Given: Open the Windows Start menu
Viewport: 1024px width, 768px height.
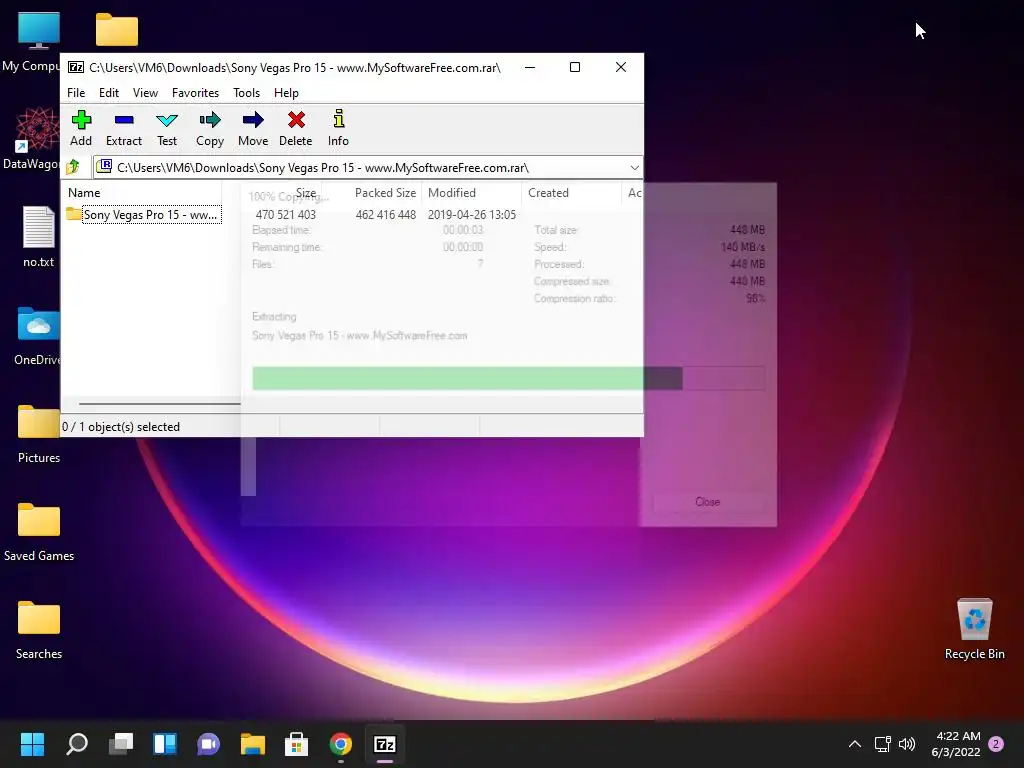Looking at the screenshot, I should point(32,744).
